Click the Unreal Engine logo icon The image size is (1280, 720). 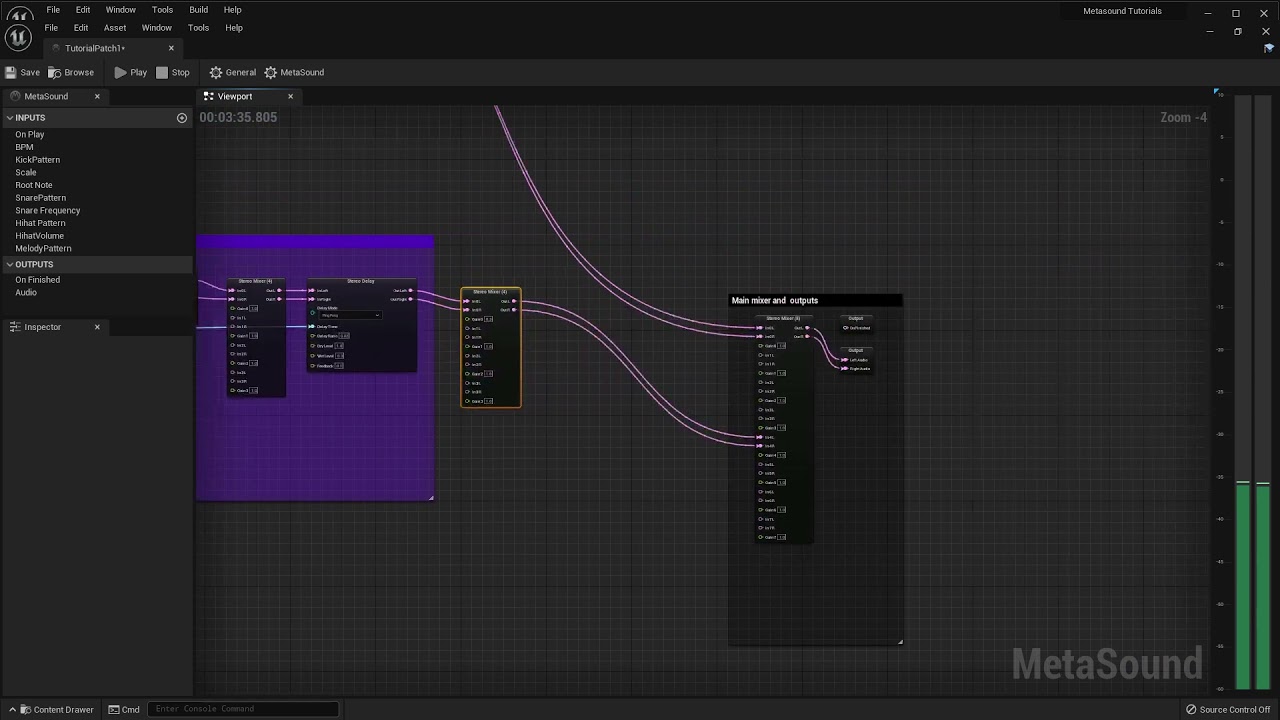coord(18,38)
